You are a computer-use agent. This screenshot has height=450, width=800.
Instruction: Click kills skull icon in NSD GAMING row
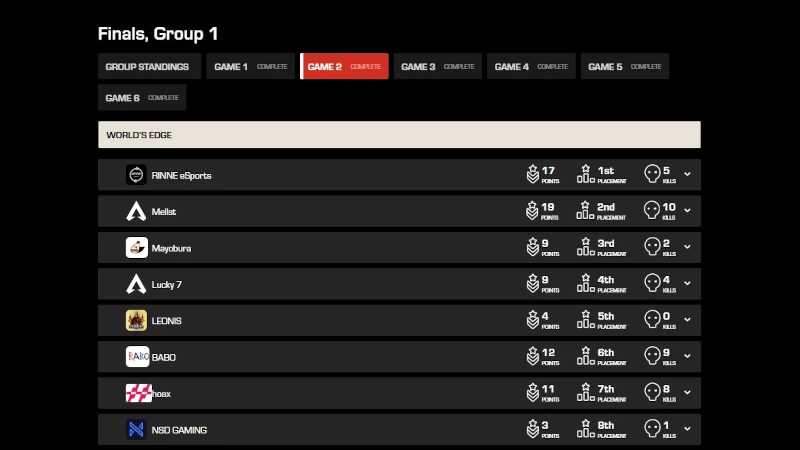click(652, 429)
